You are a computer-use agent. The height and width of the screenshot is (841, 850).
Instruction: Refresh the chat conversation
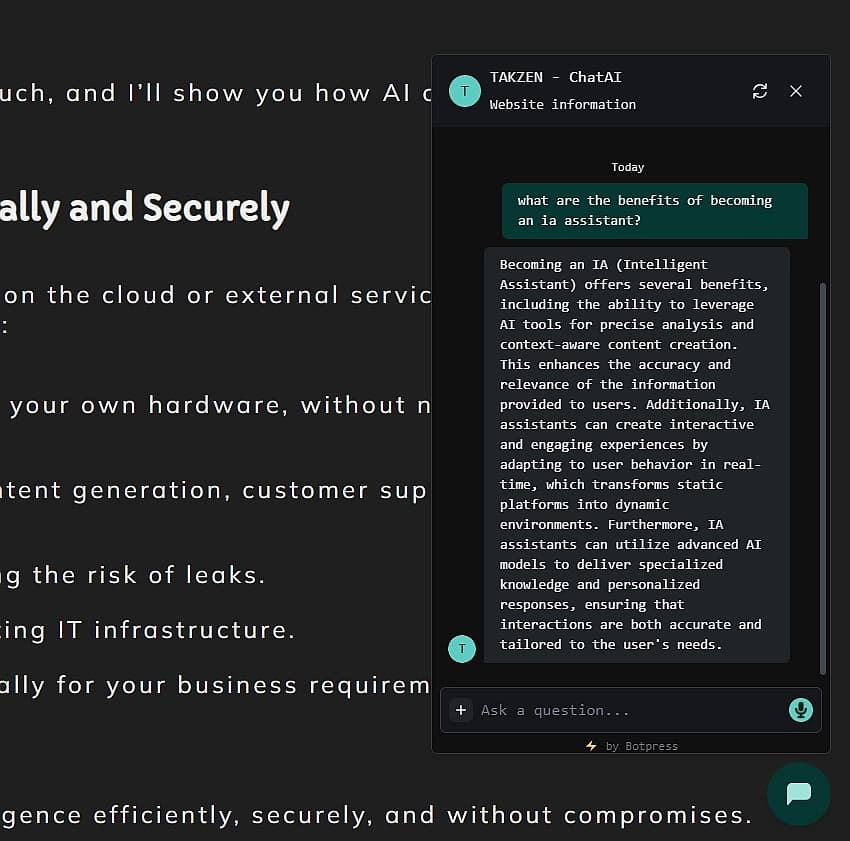click(x=760, y=91)
